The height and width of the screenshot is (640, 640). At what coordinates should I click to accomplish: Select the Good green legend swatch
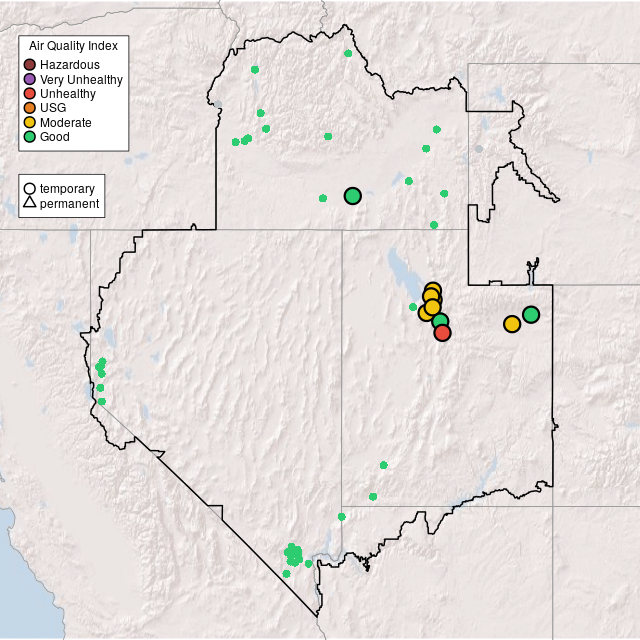30,136
